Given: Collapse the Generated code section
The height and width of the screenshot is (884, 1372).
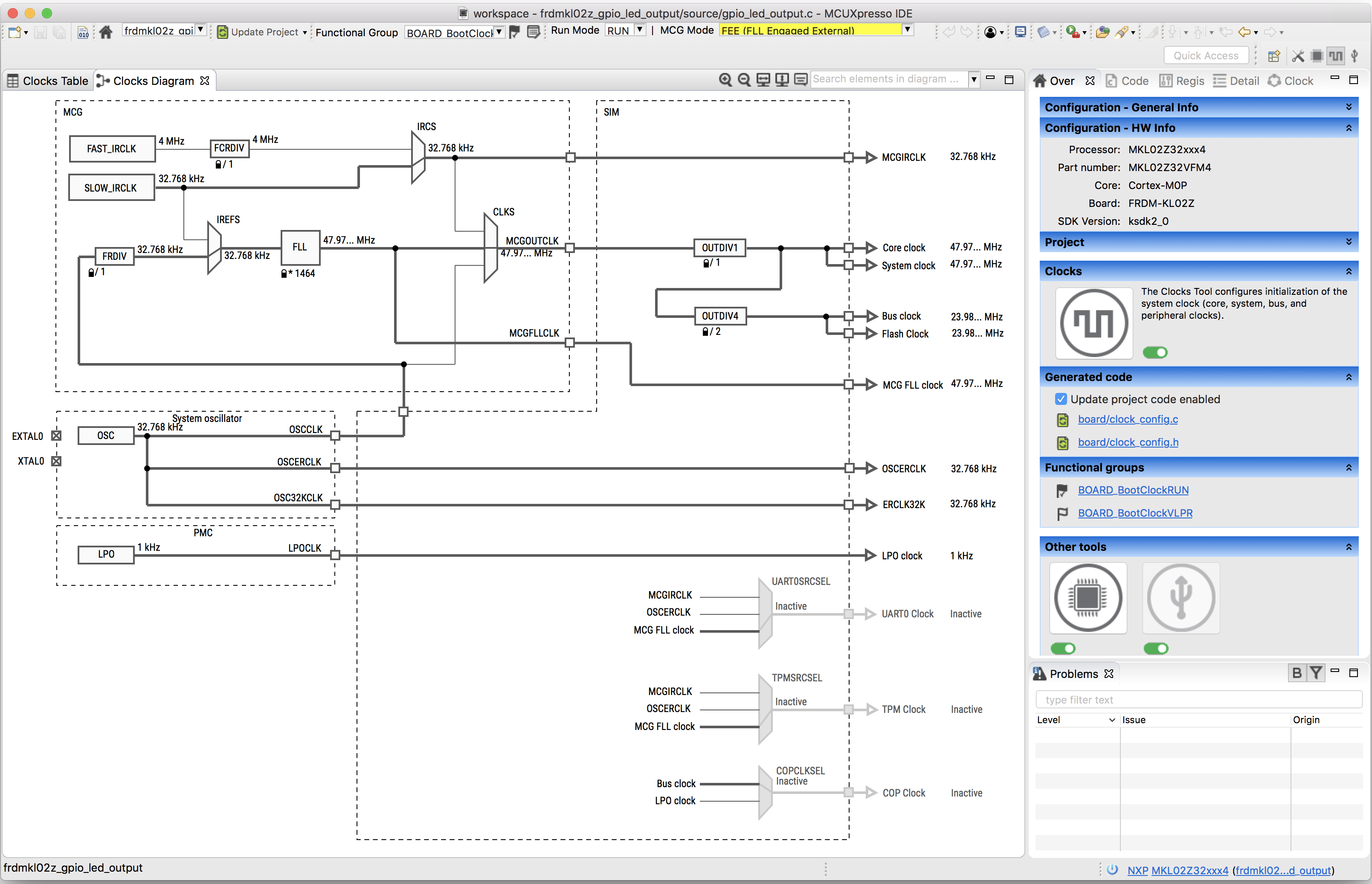Looking at the screenshot, I should click(x=1349, y=377).
